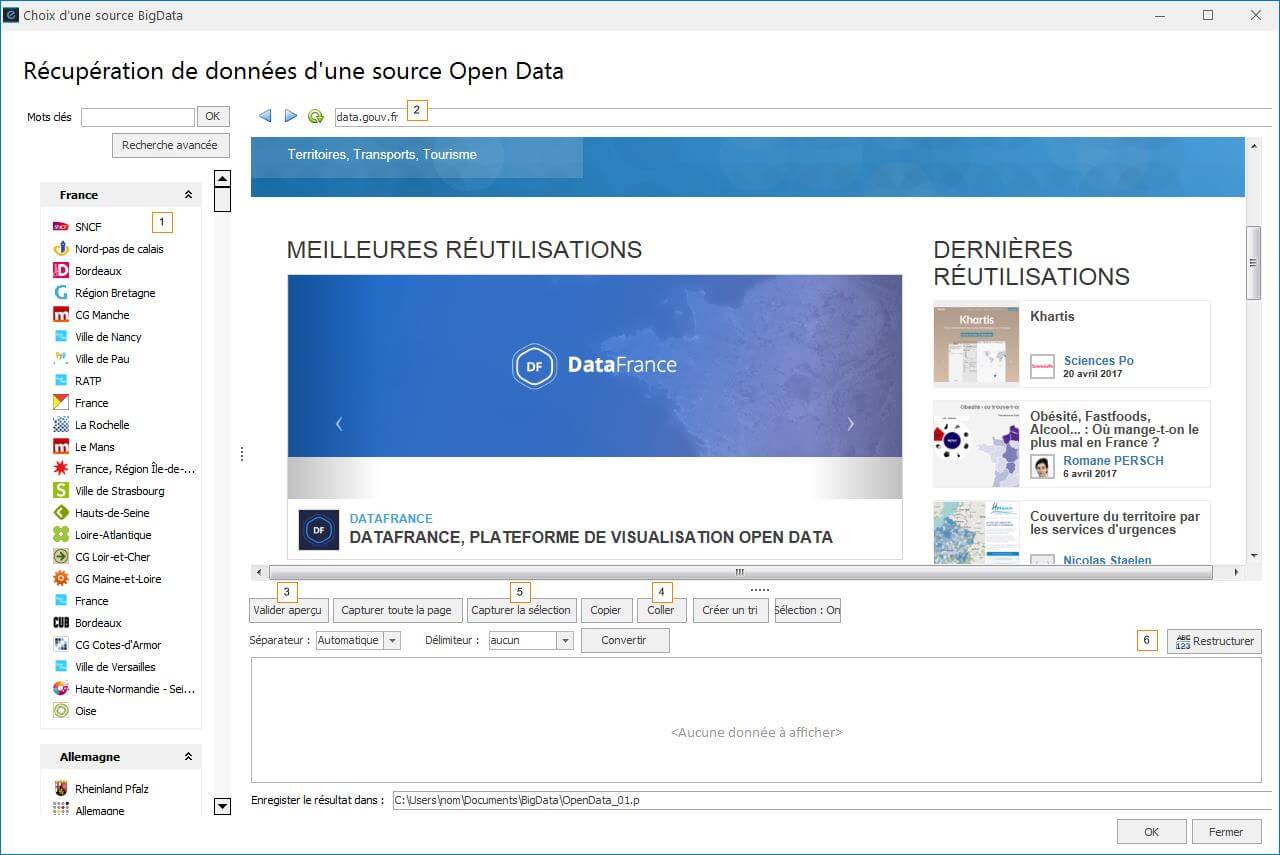
Task: Click Enregister le résultat dans path field
Action: coord(830,800)
